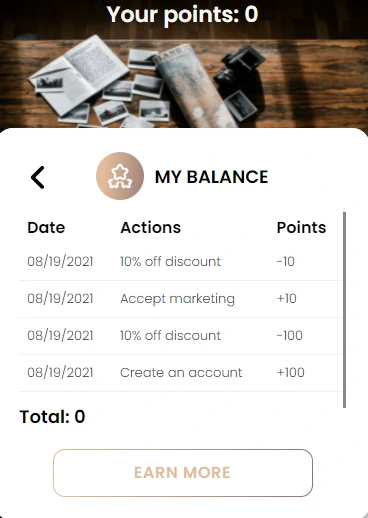Click the stars balance icon

[x=120, y=176]
